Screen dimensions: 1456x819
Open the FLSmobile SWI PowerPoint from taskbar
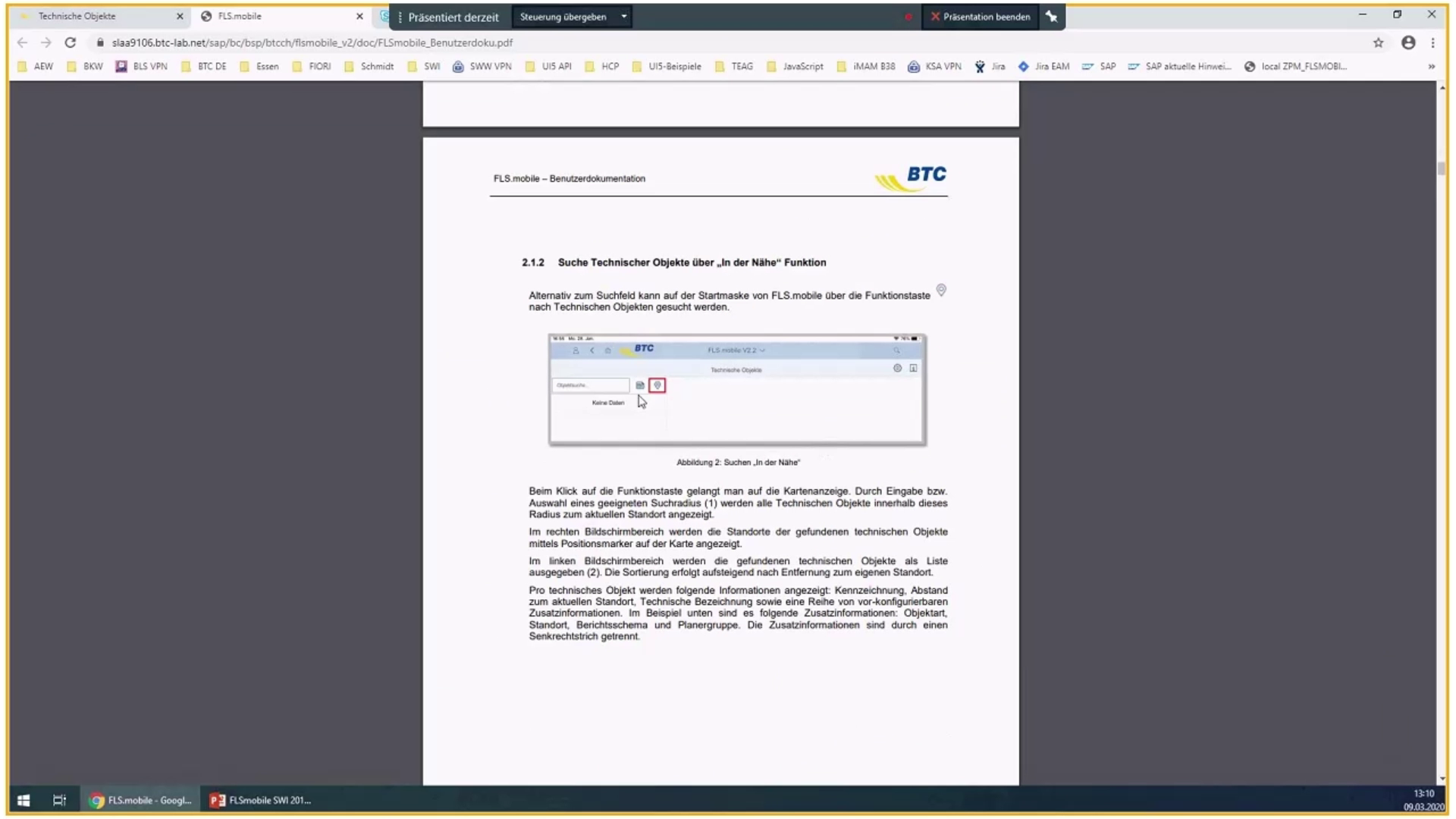259,800
